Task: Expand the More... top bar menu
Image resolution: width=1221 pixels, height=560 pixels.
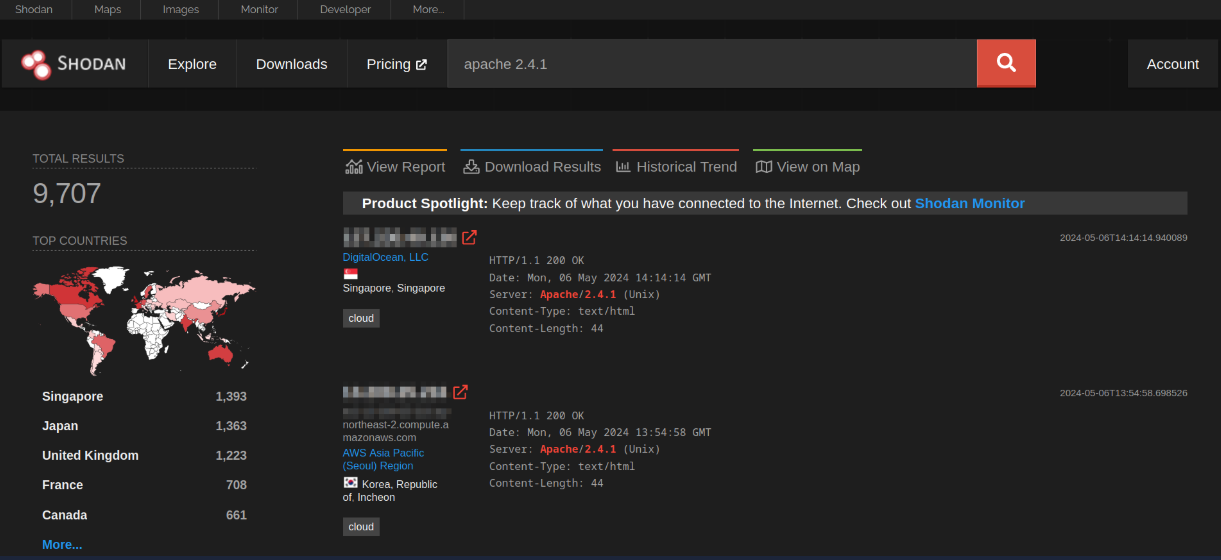Action: click(x=428, y=9)
